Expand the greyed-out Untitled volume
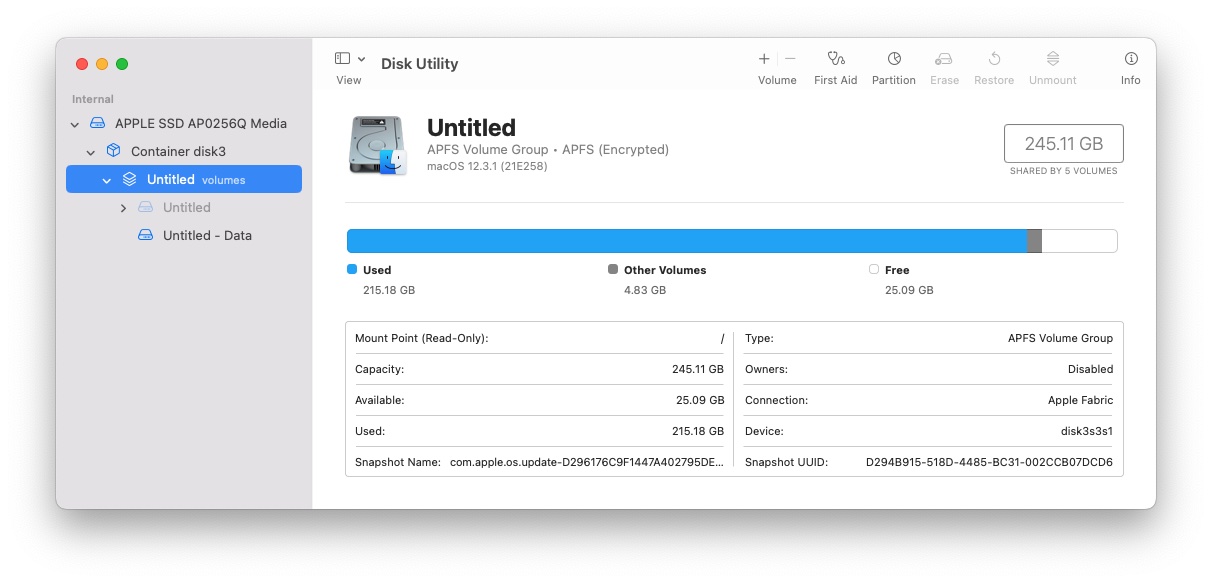This screenshot has width=1212, height=583. (123, 208)
